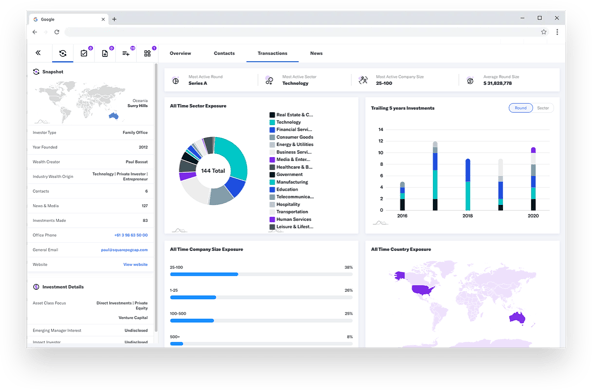Open the browser three-dot menu
The image size is (592, 390).
tap(557, 32)
